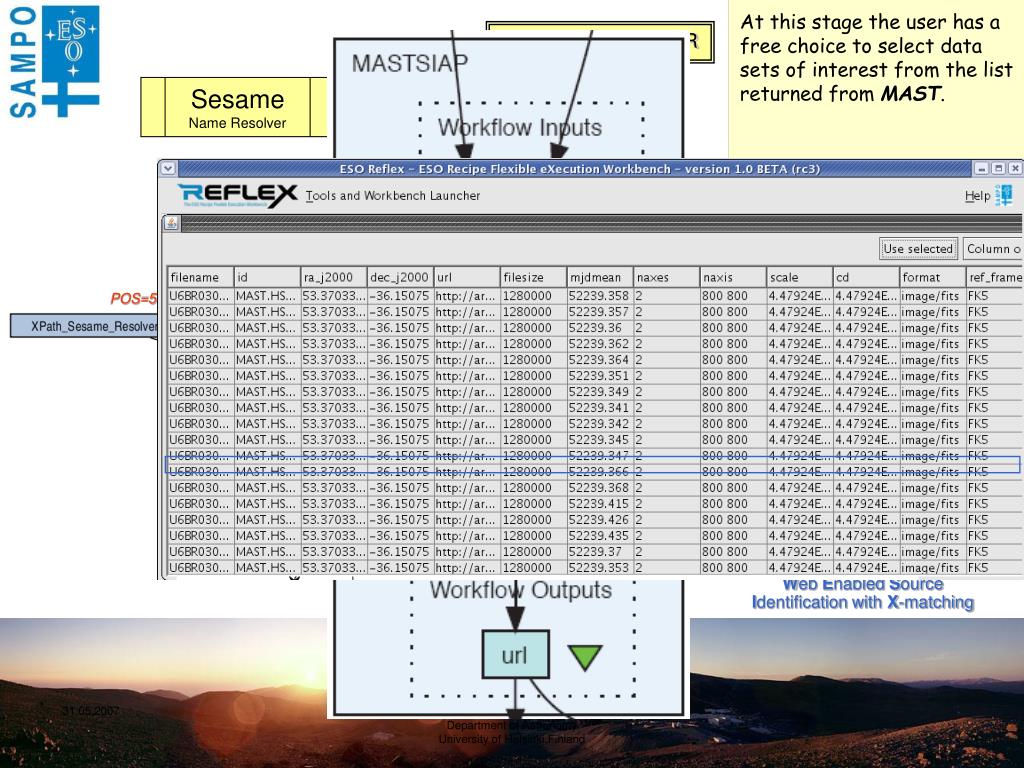Select the cell with mjdmean 52239.342
The image size is (1024, 768).
600,424
